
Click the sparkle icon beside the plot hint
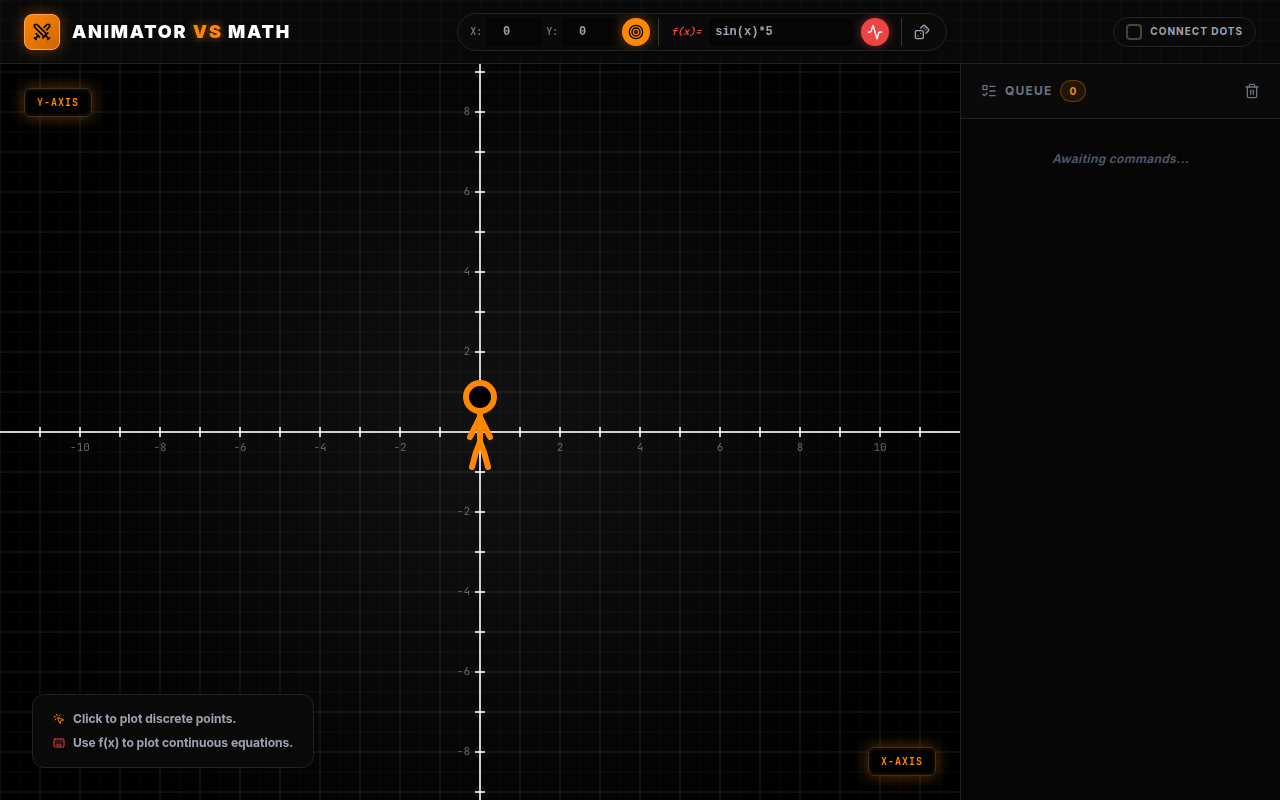[59, 719]
